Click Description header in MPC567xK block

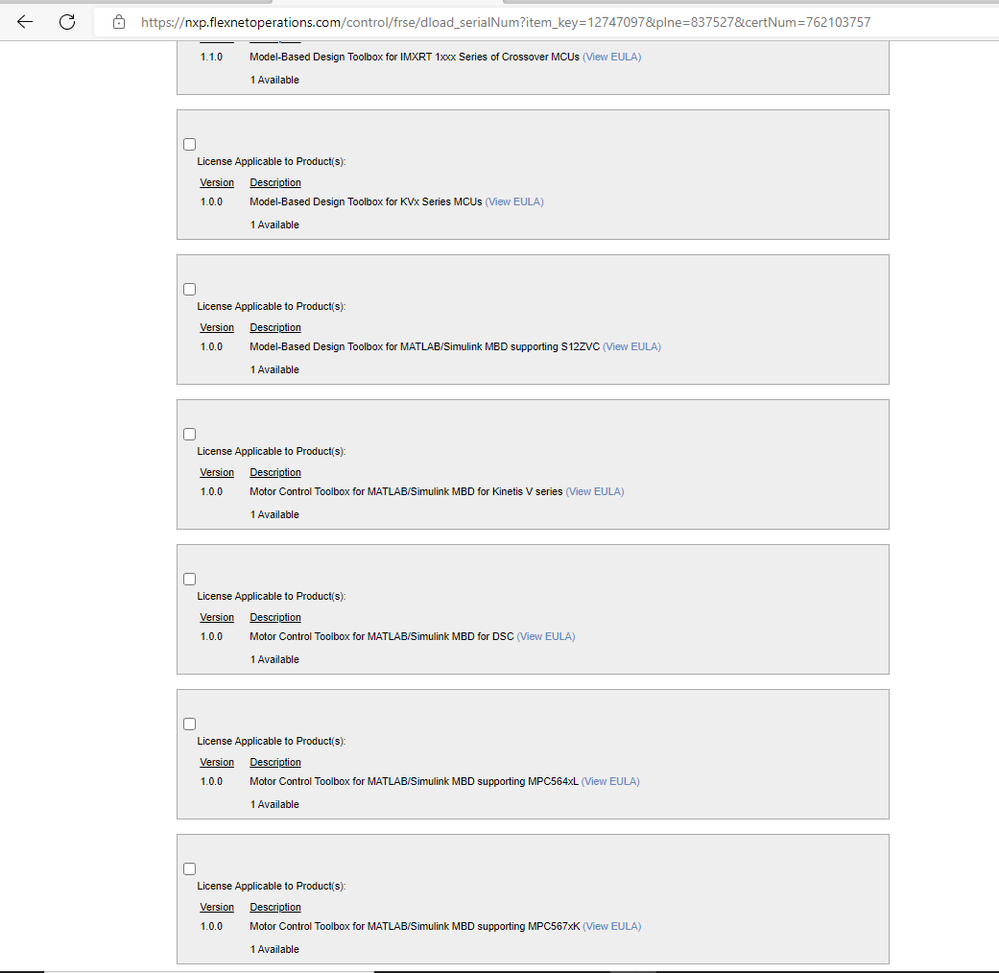[275, 907]
